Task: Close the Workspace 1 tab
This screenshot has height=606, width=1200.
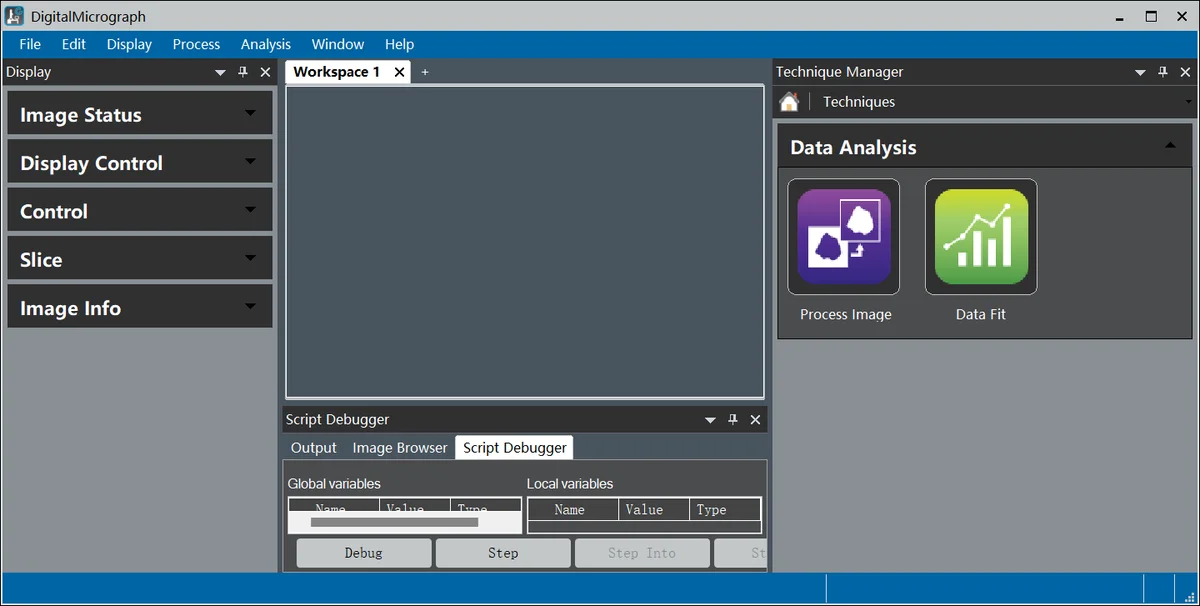Action: pyautogui.click(x=400, y=72)
